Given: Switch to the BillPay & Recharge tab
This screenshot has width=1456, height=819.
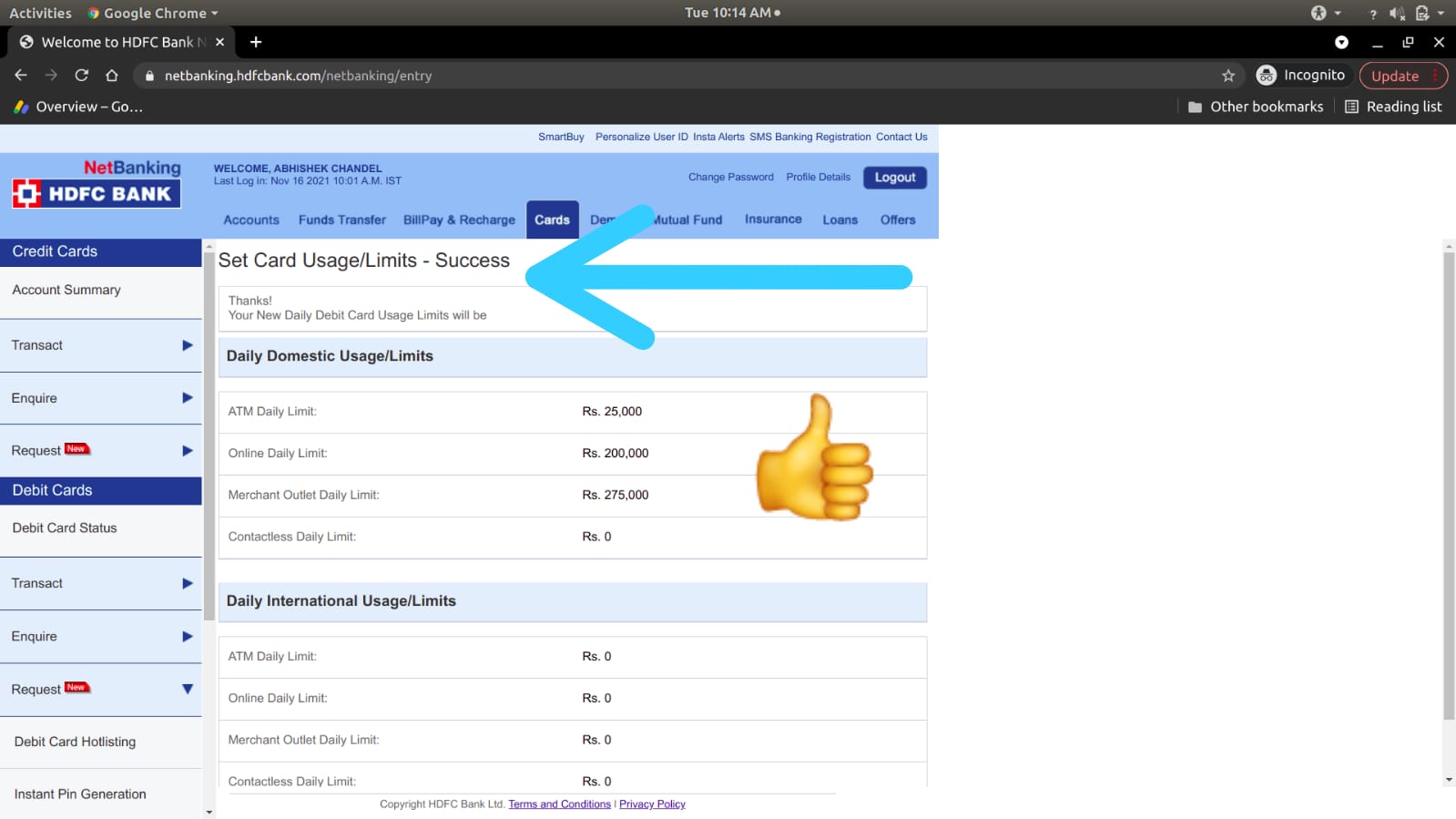Looking at the screenshot, I should pyautogui.click(x=459, y=220).
